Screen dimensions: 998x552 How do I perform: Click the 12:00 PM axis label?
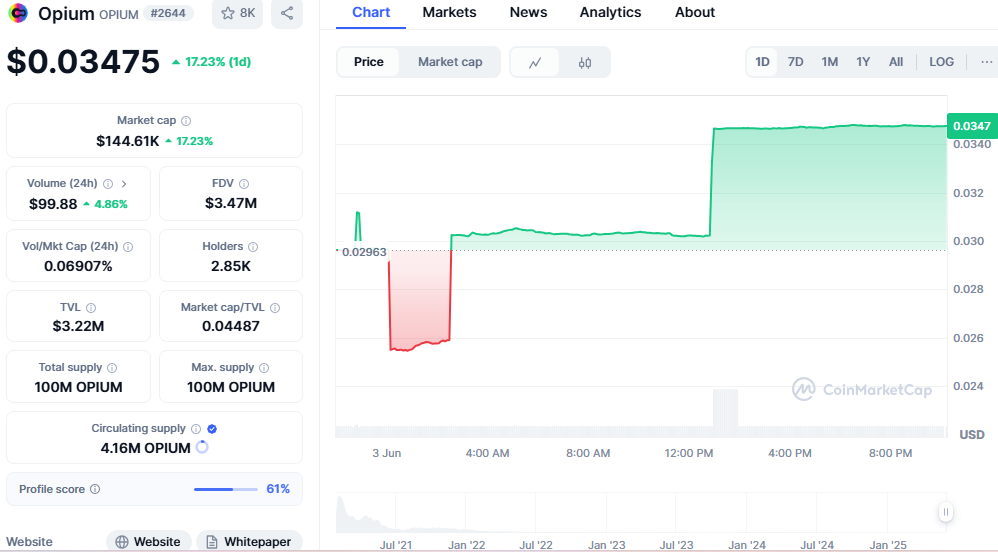(689, 453)
